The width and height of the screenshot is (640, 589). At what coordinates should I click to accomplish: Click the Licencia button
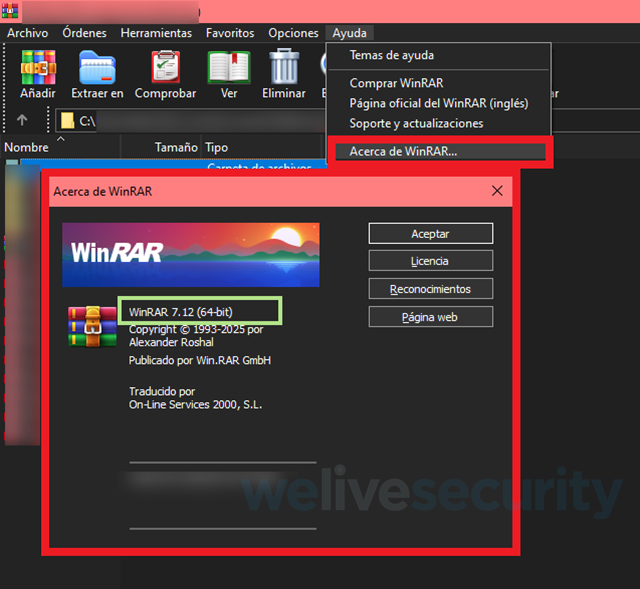430,261
